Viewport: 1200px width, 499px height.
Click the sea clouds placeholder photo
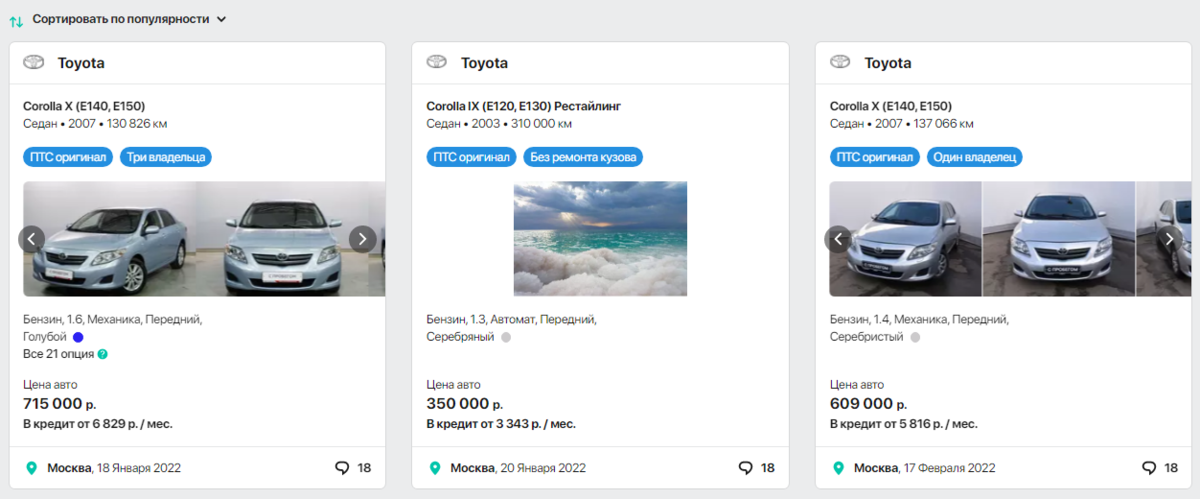point(600,238)
